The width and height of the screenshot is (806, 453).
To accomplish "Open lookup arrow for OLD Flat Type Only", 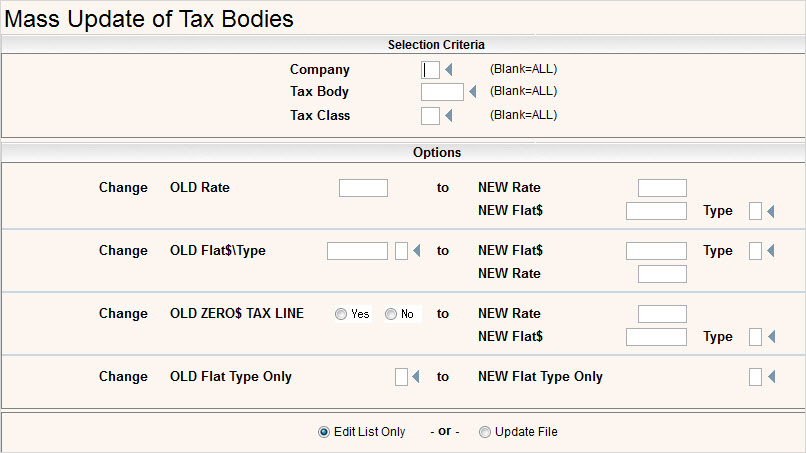I will tap(416, 376).
